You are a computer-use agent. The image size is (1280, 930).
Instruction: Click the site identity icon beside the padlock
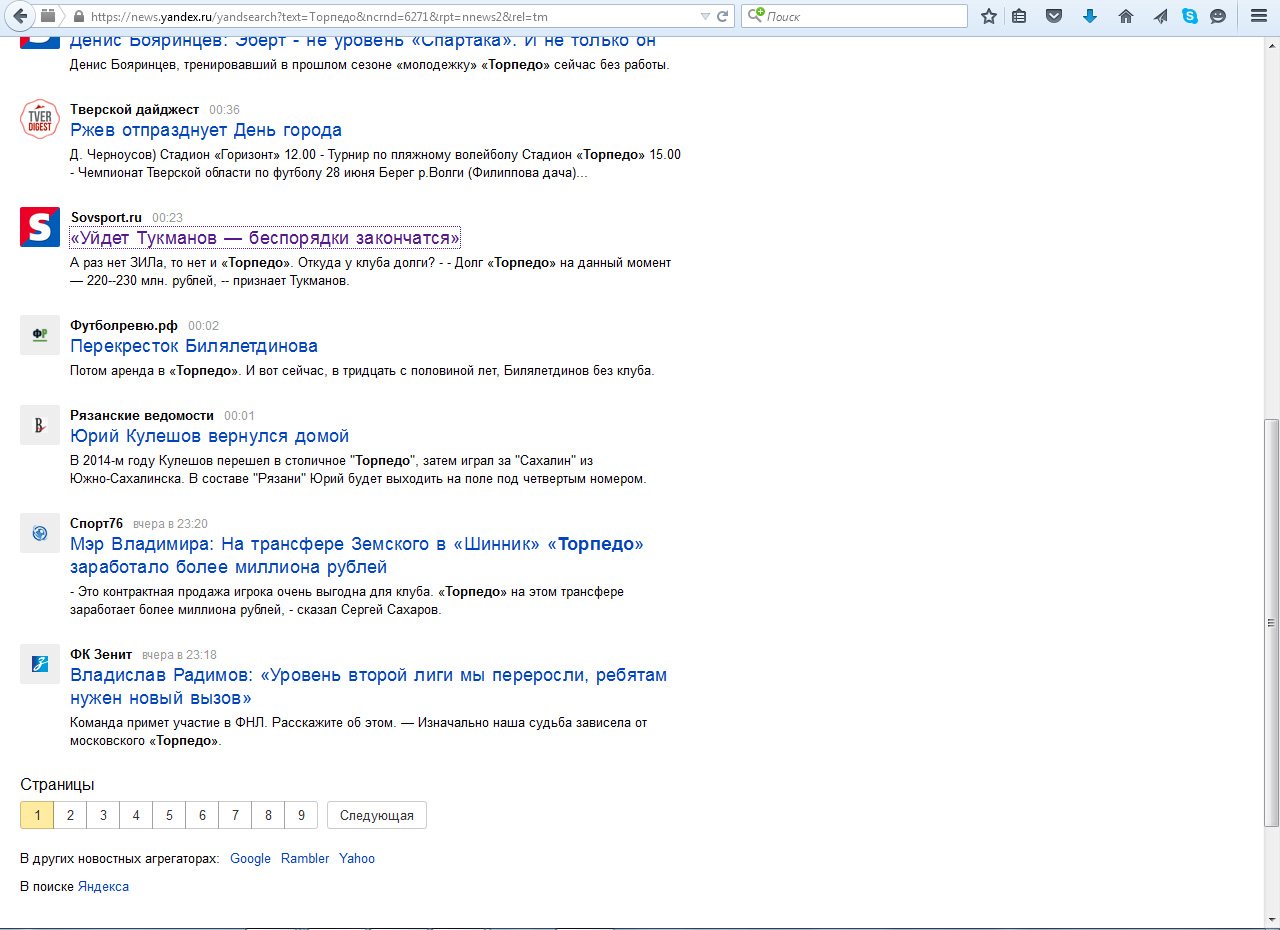tap(48, 16)
